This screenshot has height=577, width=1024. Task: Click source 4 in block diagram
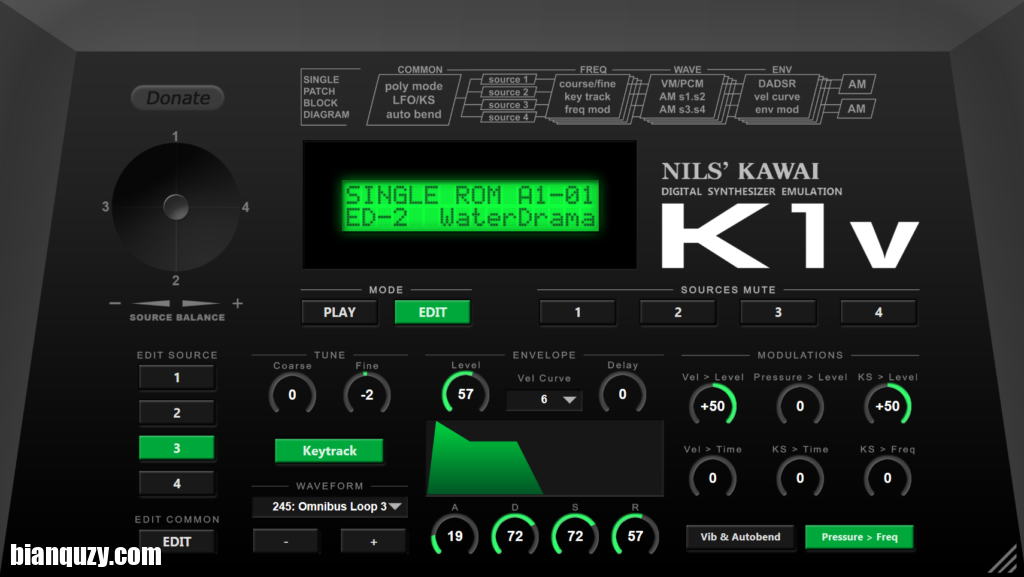[x=509, y=117]
